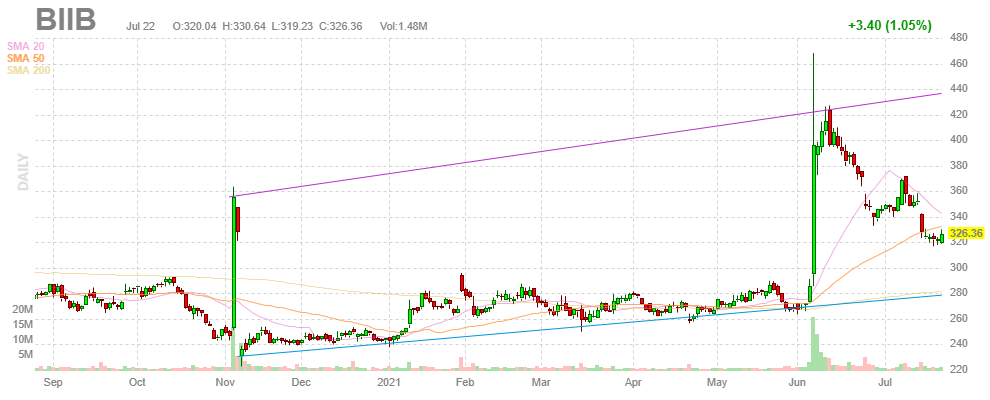Click the 10M volume axis label
Image resolution: width=990 pixels, height=400 pixels.
click(x=21, y=339)
